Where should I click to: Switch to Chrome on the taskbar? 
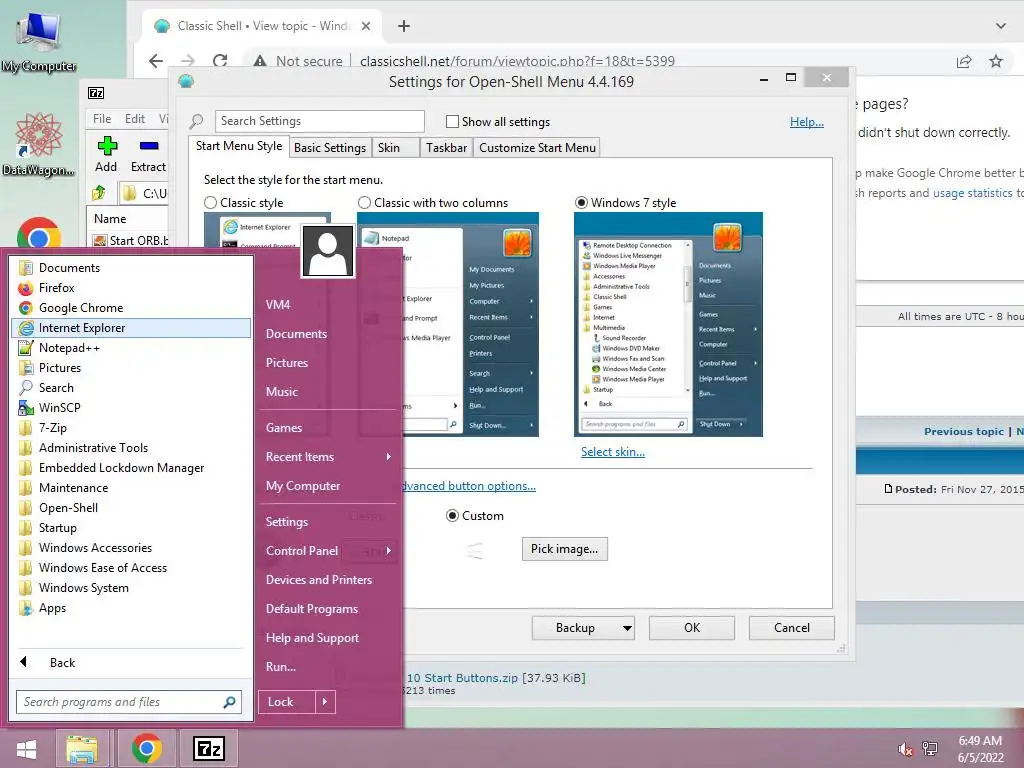point(146,749)
